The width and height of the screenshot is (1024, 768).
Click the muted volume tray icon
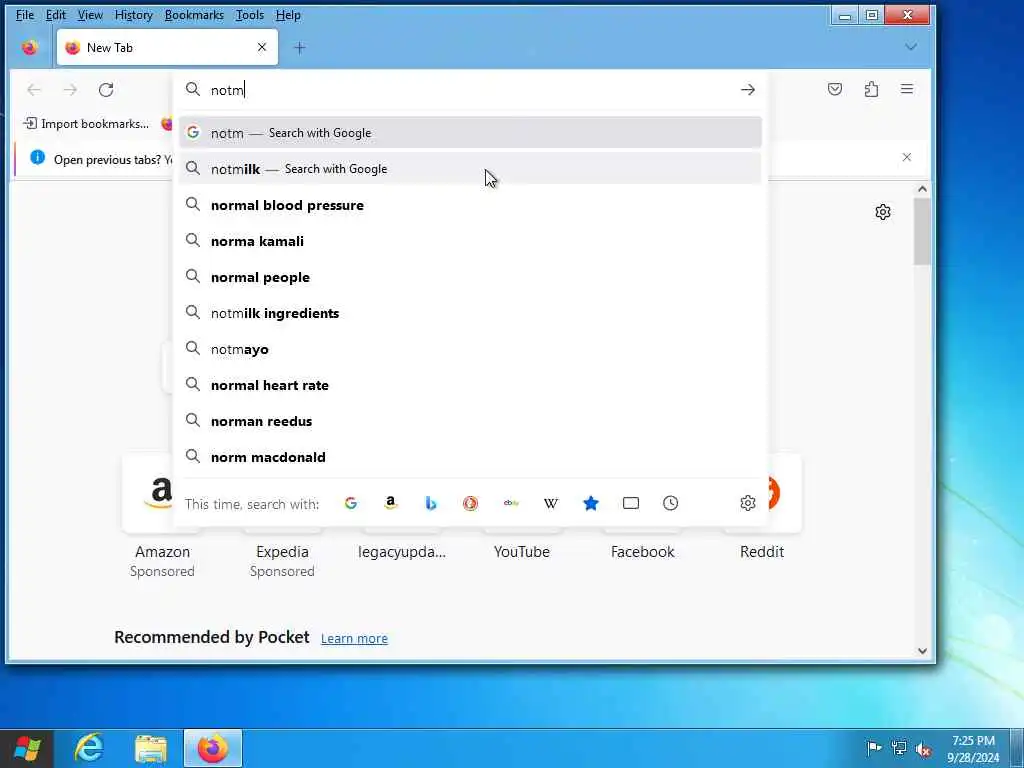(x=923, y=749)
